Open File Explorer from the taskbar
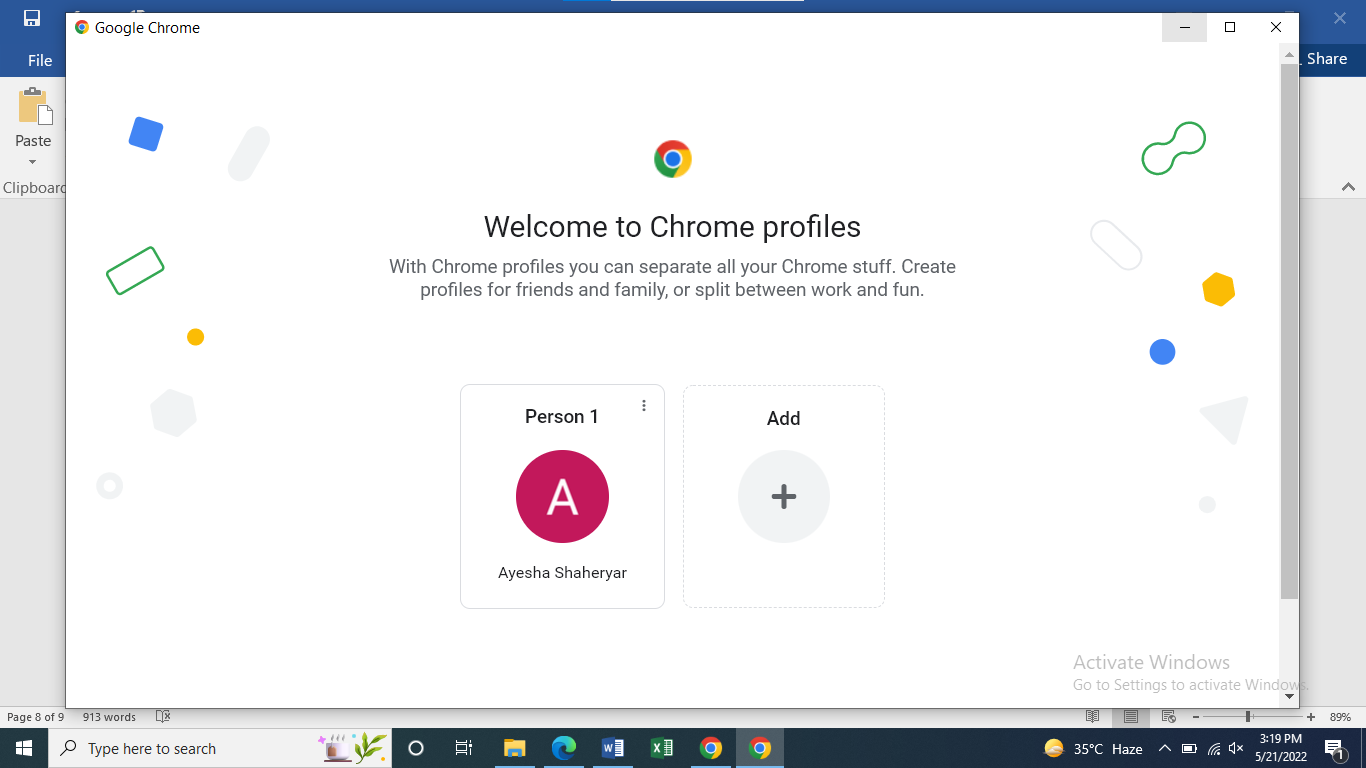 coord(515,748)
